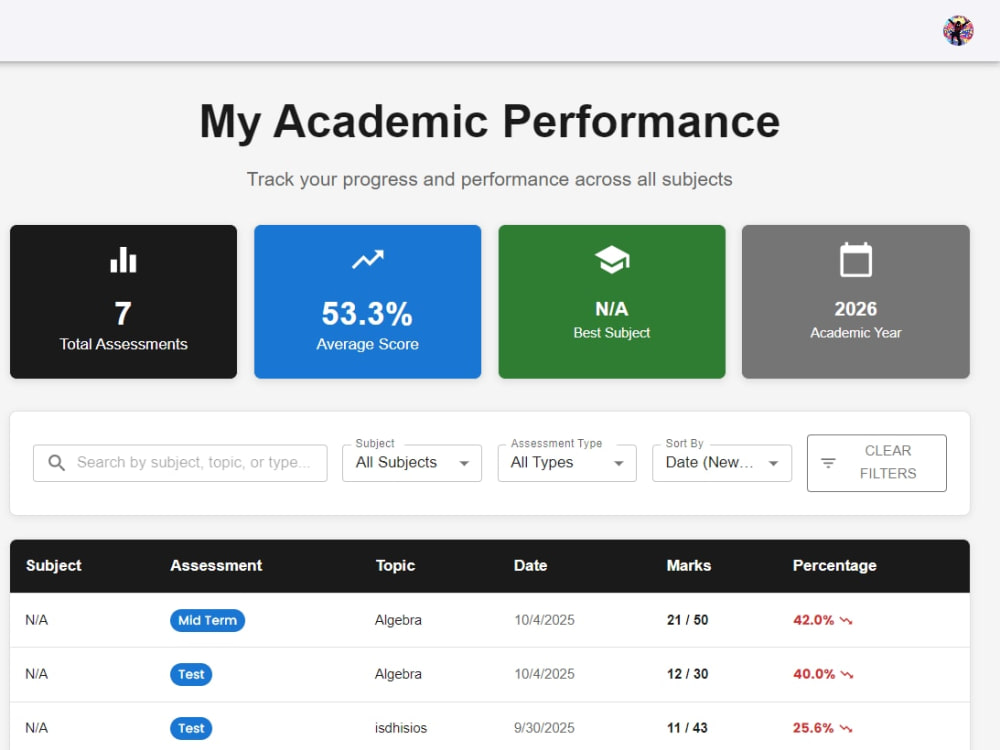The height and width of the screenshot is (750, 1000).
Task: Click the 11 / 43 marks value
Action: [x=688, y=728]
